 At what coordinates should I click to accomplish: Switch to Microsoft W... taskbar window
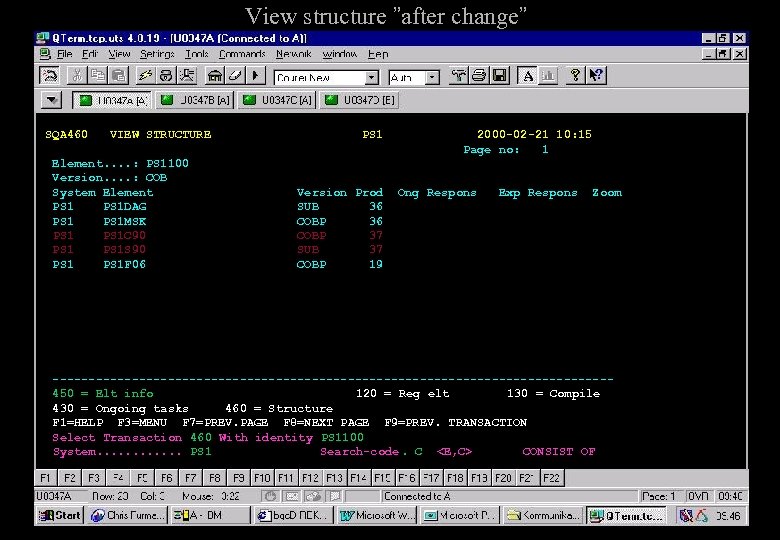pyautogui.click(x=378, y=516)
